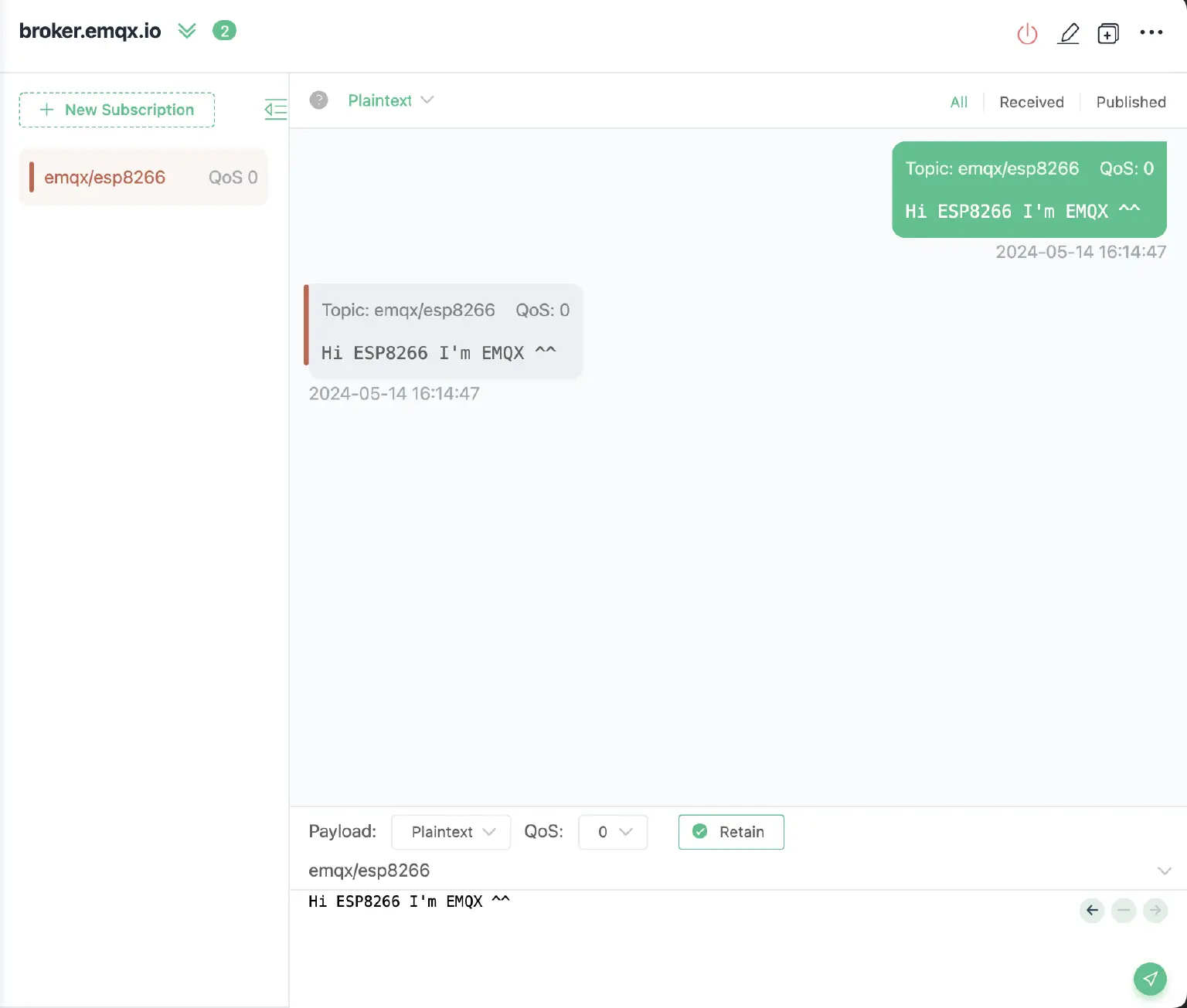
Task: Switch to the Received messages tab
Action: click(1031, 102)
